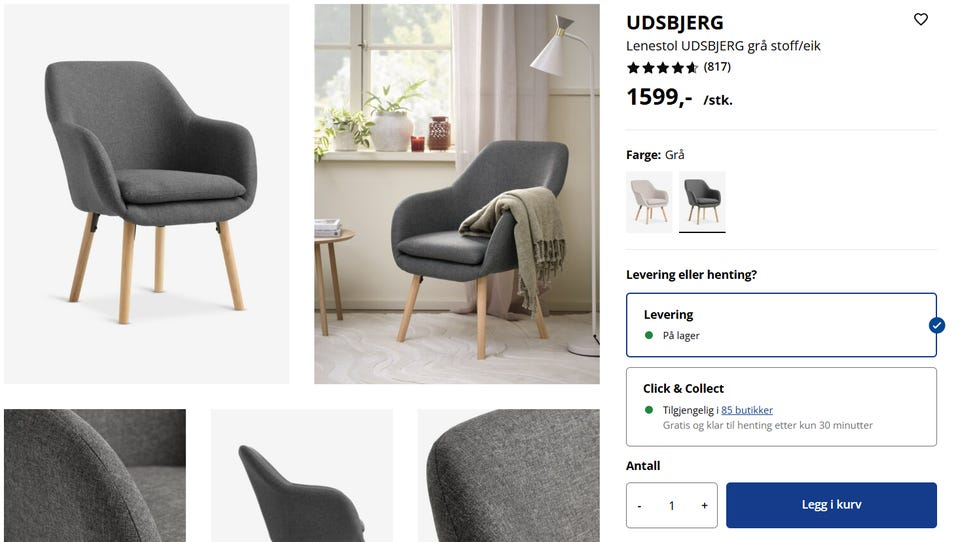This screenshot has width=960, height=542.
Task: Select the dark grey chair color
Action: point(702,202)
